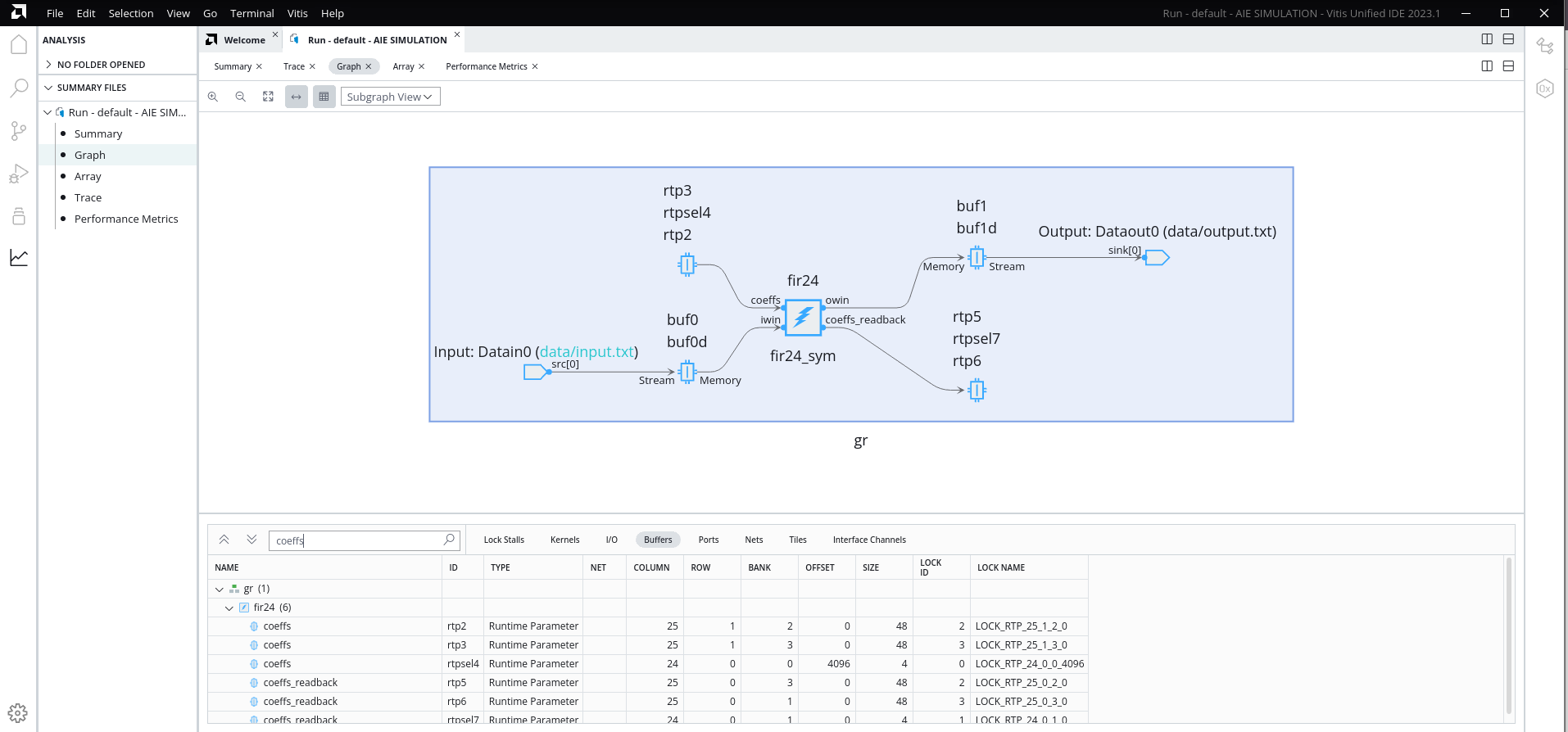Viewport: 1568px width, 732px height.
Task: Open the Analysis view chart icon in sidebar
Action: 19,258
